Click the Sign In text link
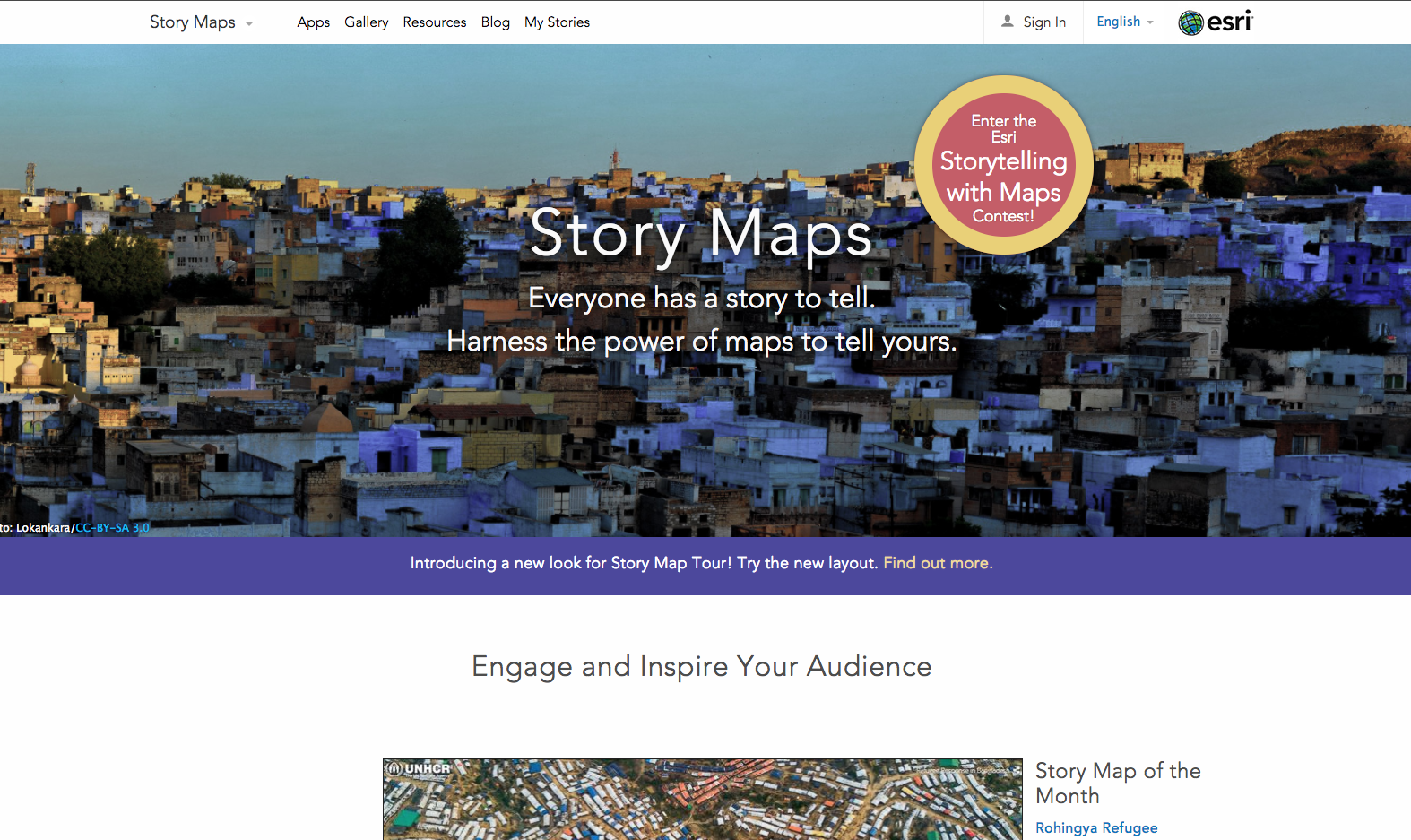 [1044, 22]
